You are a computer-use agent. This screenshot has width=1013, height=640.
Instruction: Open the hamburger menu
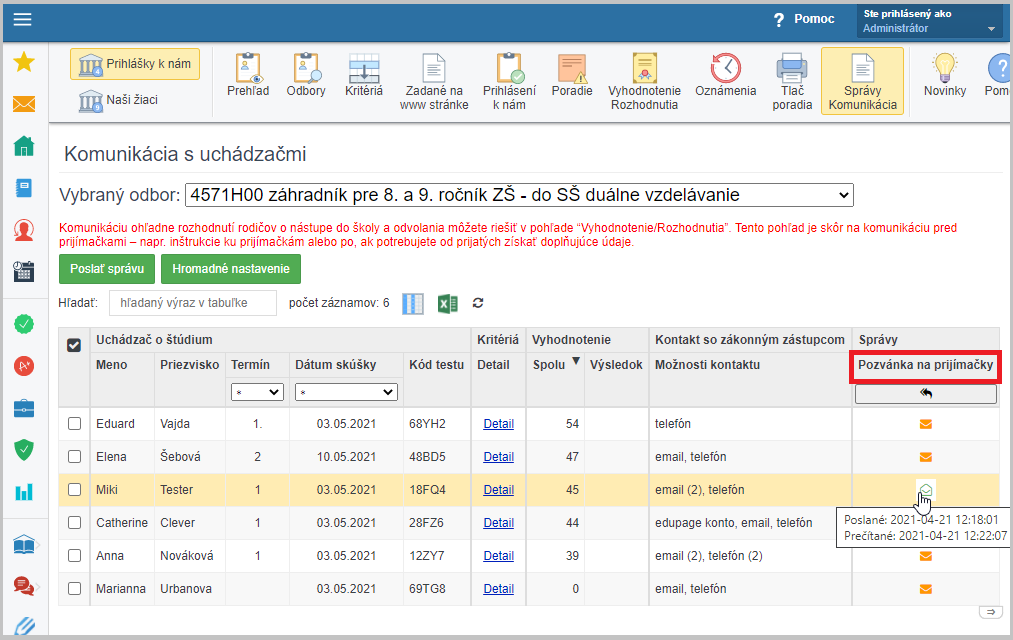[x=23, y=19]
